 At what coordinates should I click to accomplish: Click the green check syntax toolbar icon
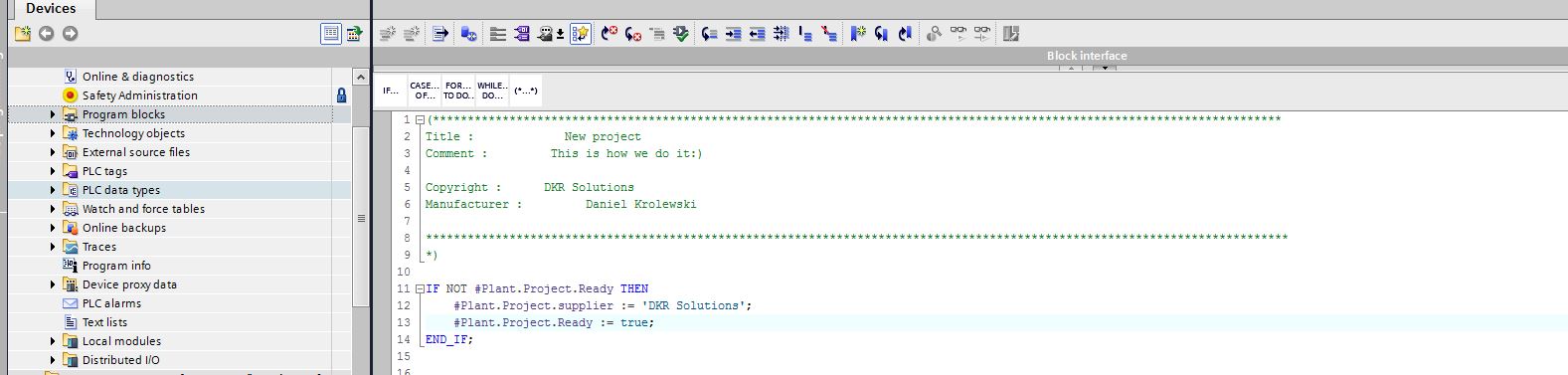(x=681, y=34)
